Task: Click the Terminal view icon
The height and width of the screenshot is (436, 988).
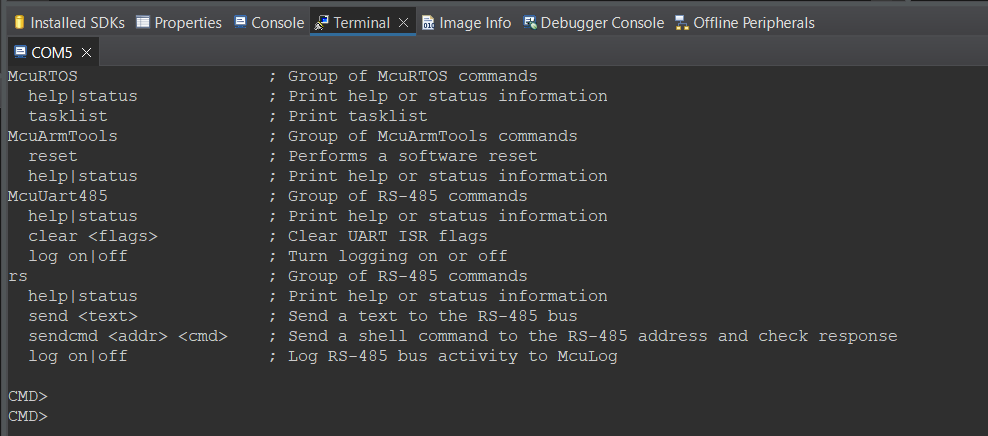Action: [x=322, y=22]
